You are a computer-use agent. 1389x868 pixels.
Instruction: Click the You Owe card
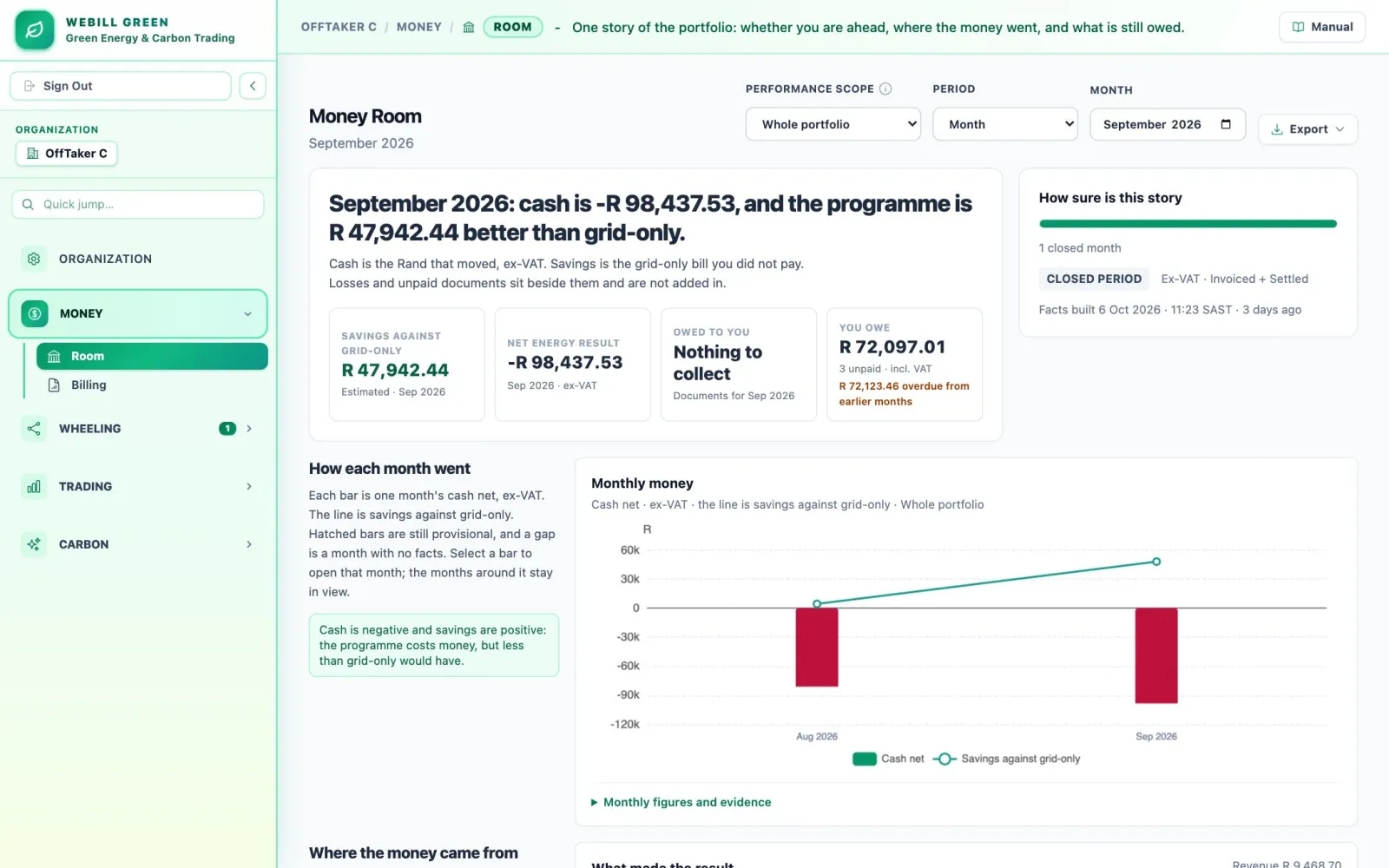coord(905,365)
